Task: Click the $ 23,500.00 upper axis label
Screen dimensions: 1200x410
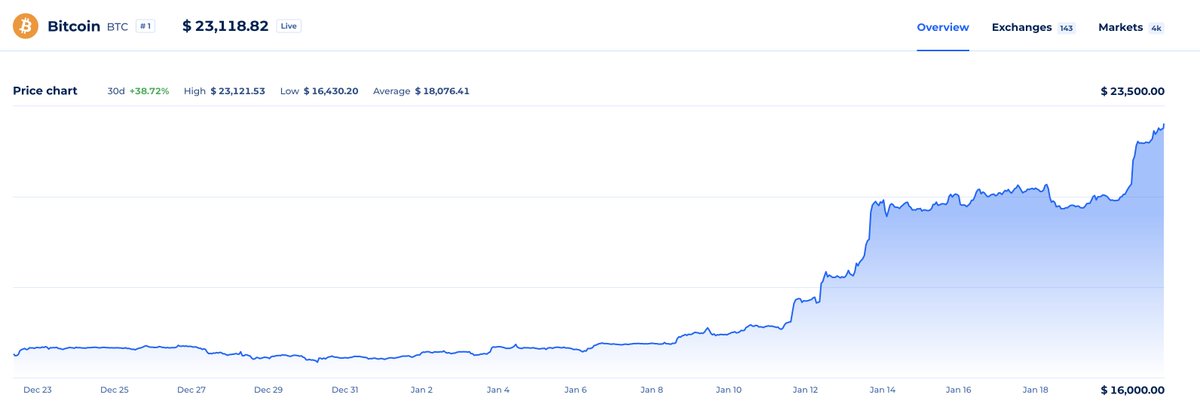Action: (x=1132, y=91)
